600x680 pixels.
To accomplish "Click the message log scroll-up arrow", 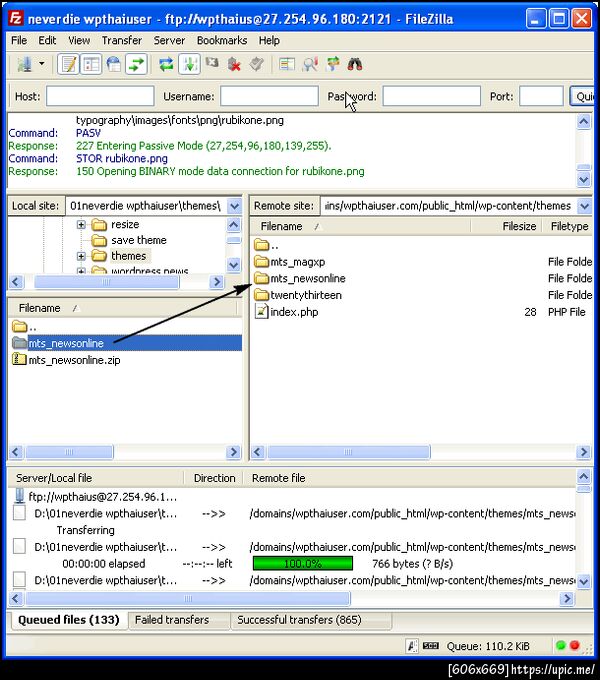I will pos(584,122).
